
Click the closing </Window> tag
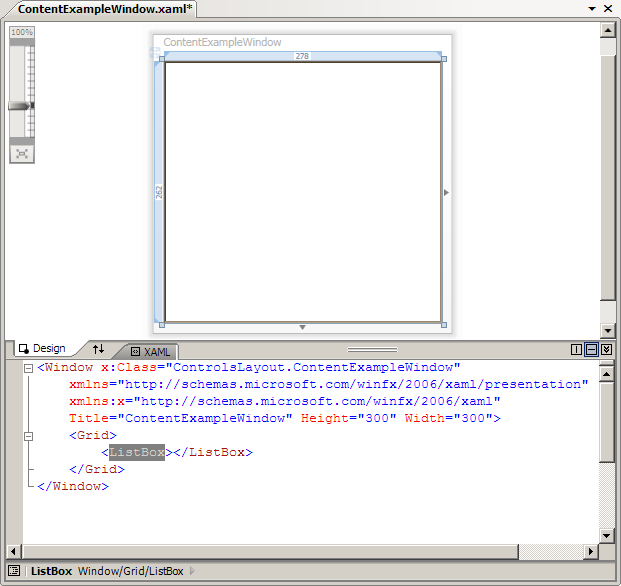tap(73, 486)
